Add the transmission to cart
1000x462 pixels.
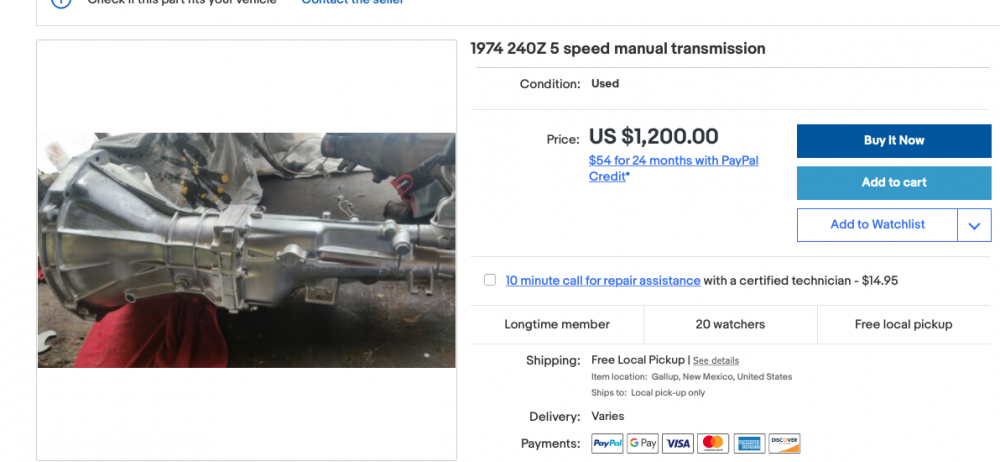point(893,183)
